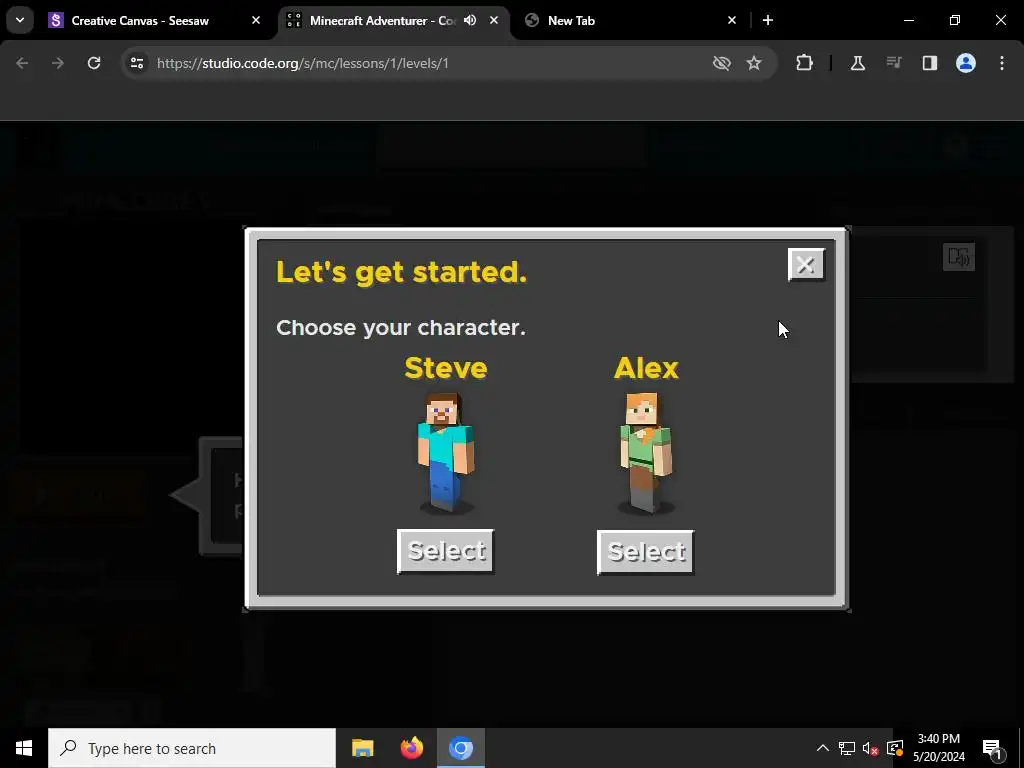Close the Creative Canvas - Seesaw tab
1024x768 pixels.
tap(256, 20)
